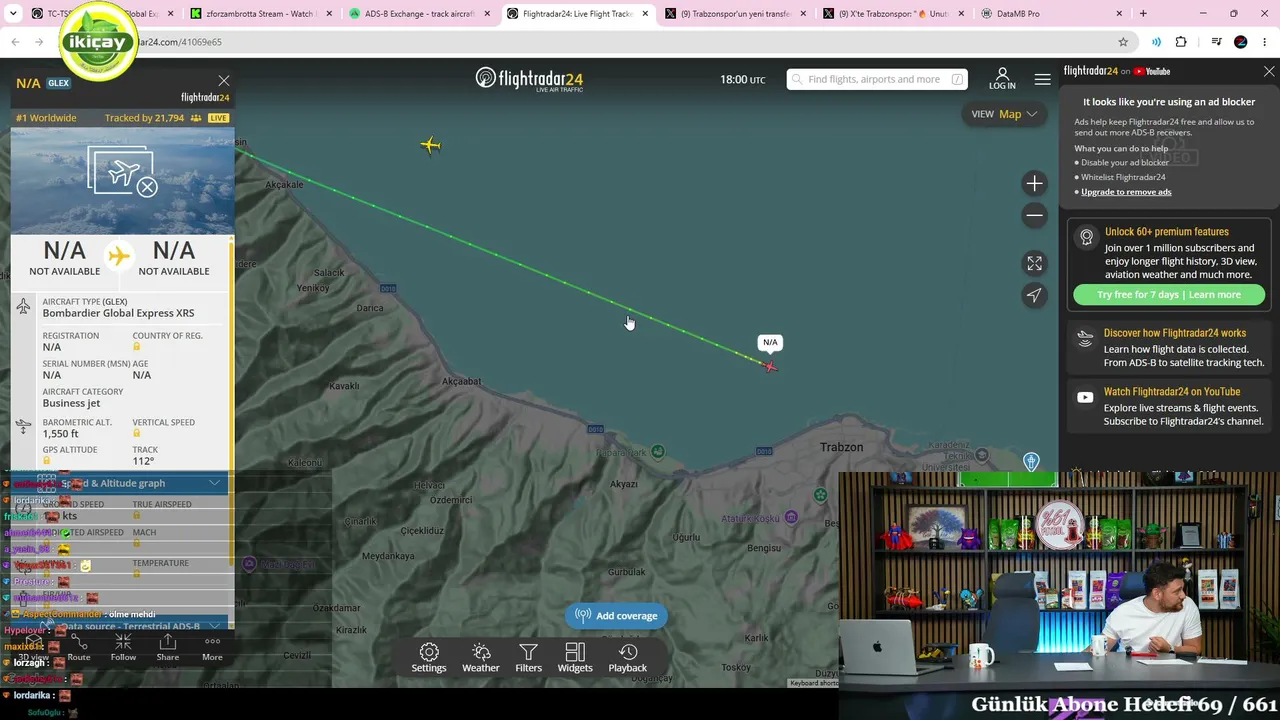Click the GLEX aircraft type badge

(59, 83)
